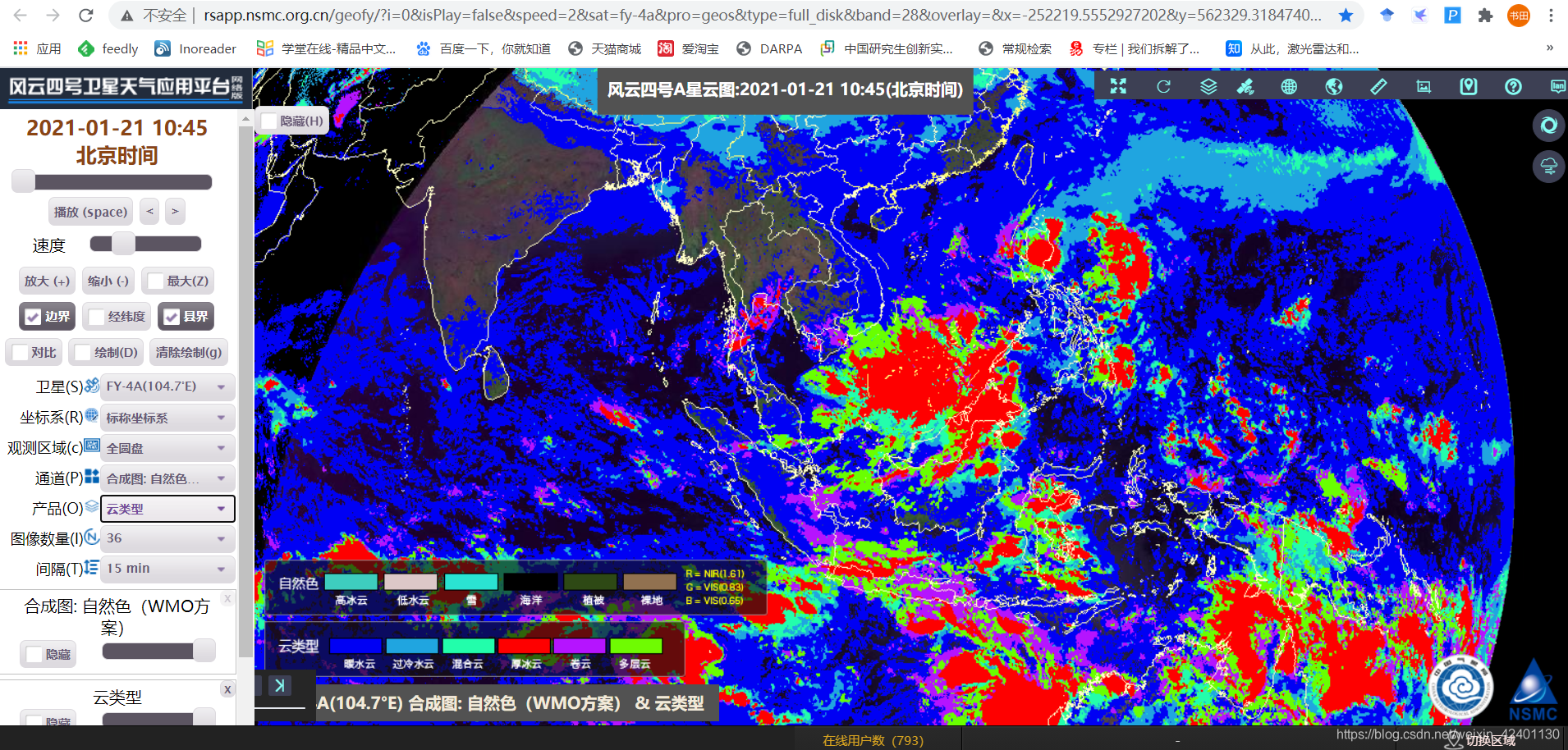Open the 合成图: 自然色 channel dropdown
This screenshot has width=1568, height=750.
[x=167, y=478]
